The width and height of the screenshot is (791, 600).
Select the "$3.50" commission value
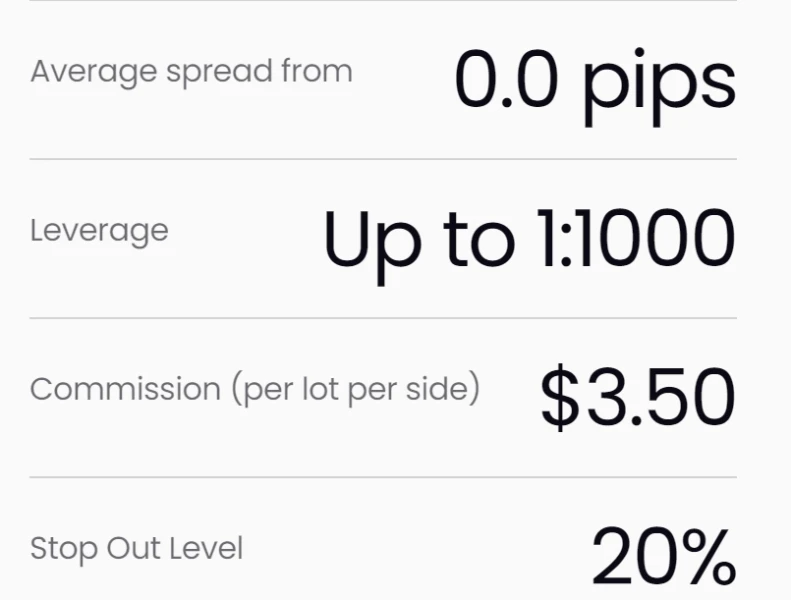click(x=637, y=399)
